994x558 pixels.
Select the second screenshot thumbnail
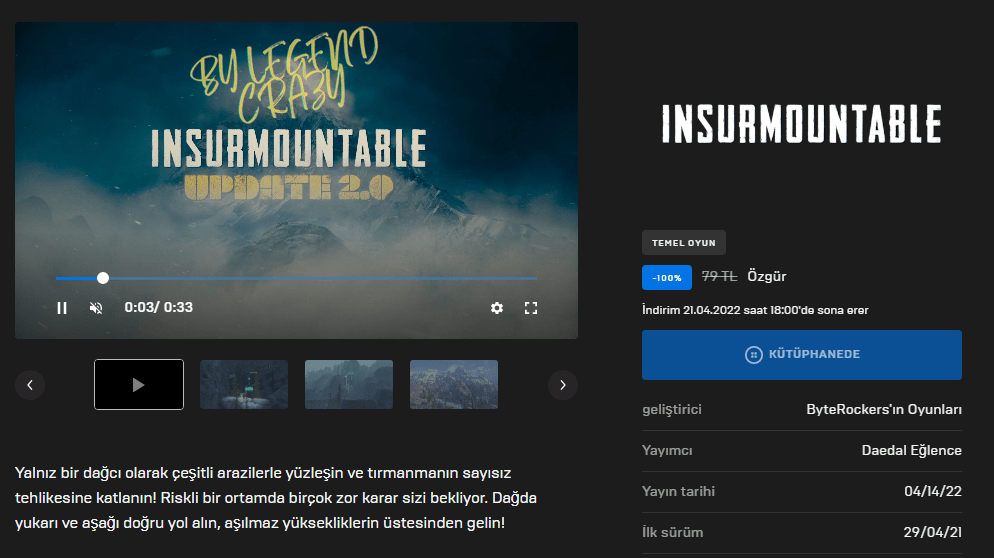pyautogui.click(x=244, y=384)
